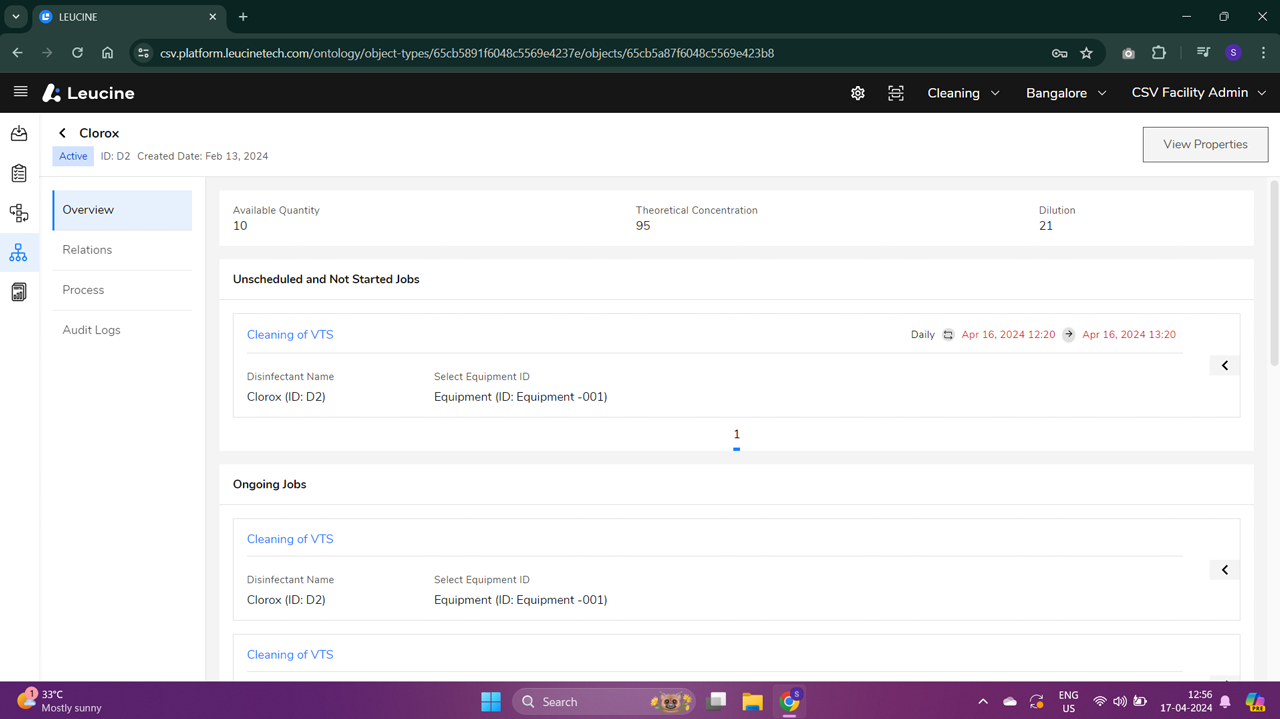Viewport: 1280px width, 719px height.
Task: Expand the Bangalore facility dropdown
Action: coord(1066,93)
